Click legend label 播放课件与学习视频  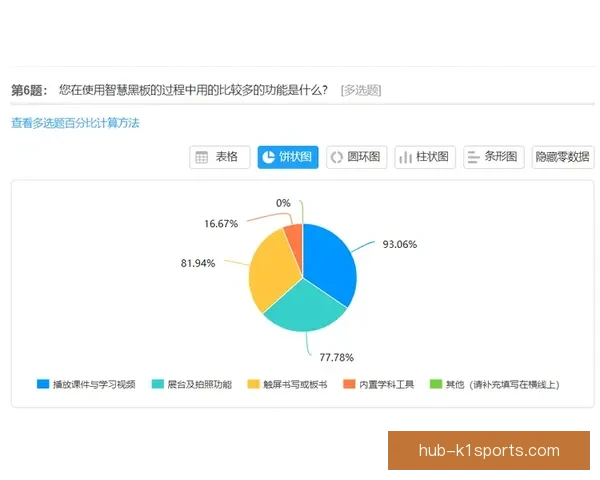click(x=94, y=384)
